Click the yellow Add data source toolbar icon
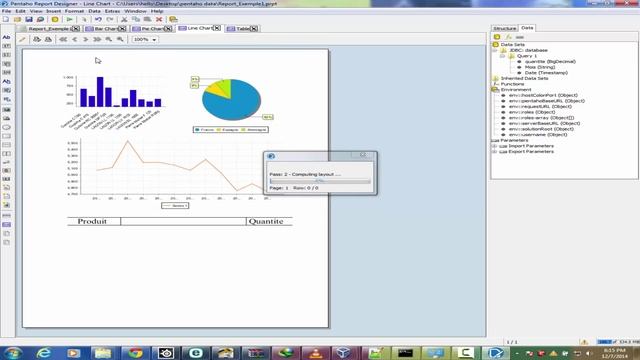 point(55,19)
